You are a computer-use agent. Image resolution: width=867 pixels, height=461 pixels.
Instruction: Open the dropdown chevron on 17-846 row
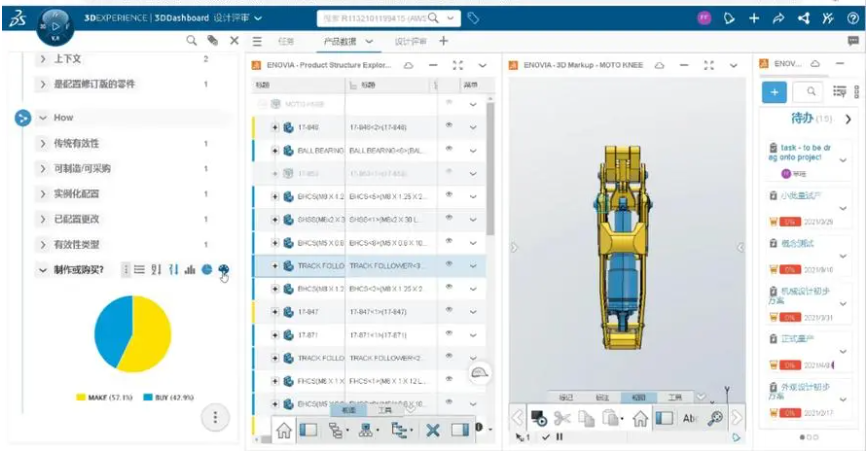coord(473,127)
